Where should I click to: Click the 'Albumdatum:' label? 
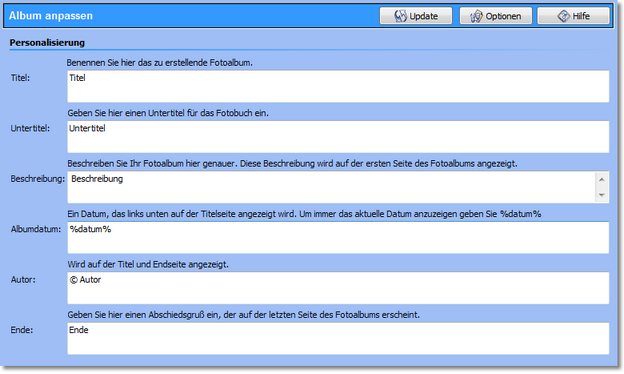(36, 229)
